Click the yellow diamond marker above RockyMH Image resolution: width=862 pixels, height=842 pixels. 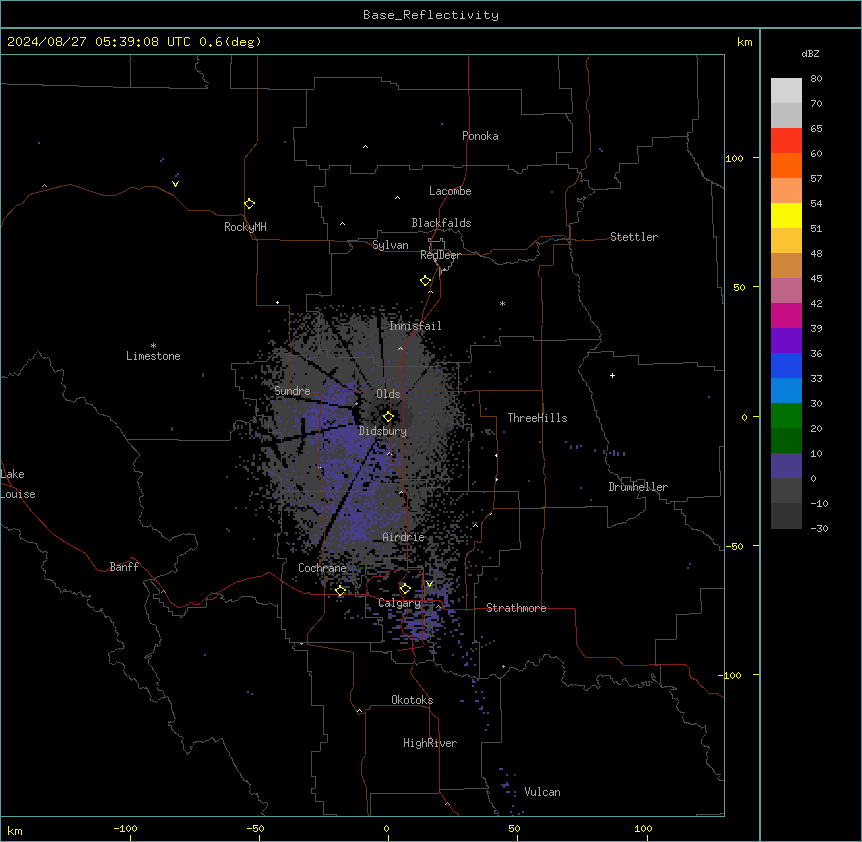(249, 204)
